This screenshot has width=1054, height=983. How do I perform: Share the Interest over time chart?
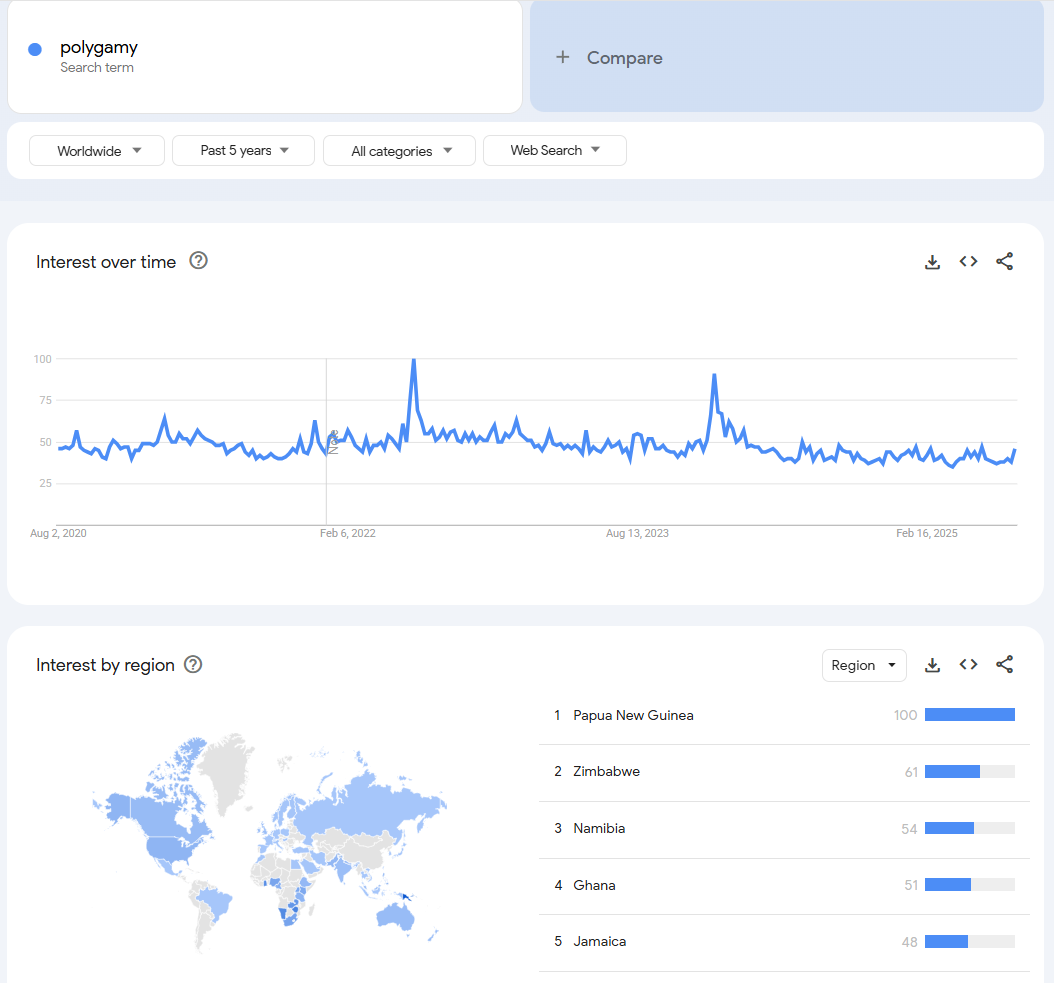coord(1004,262)
